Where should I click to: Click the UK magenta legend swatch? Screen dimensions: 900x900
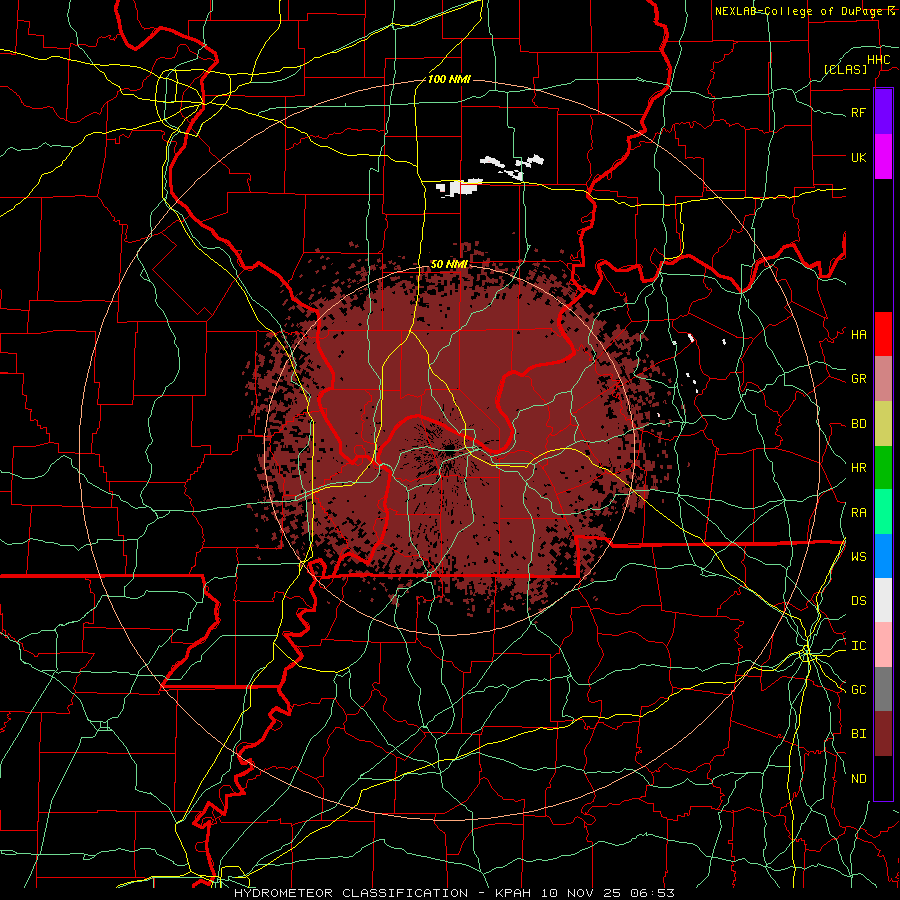click(883, 157)
